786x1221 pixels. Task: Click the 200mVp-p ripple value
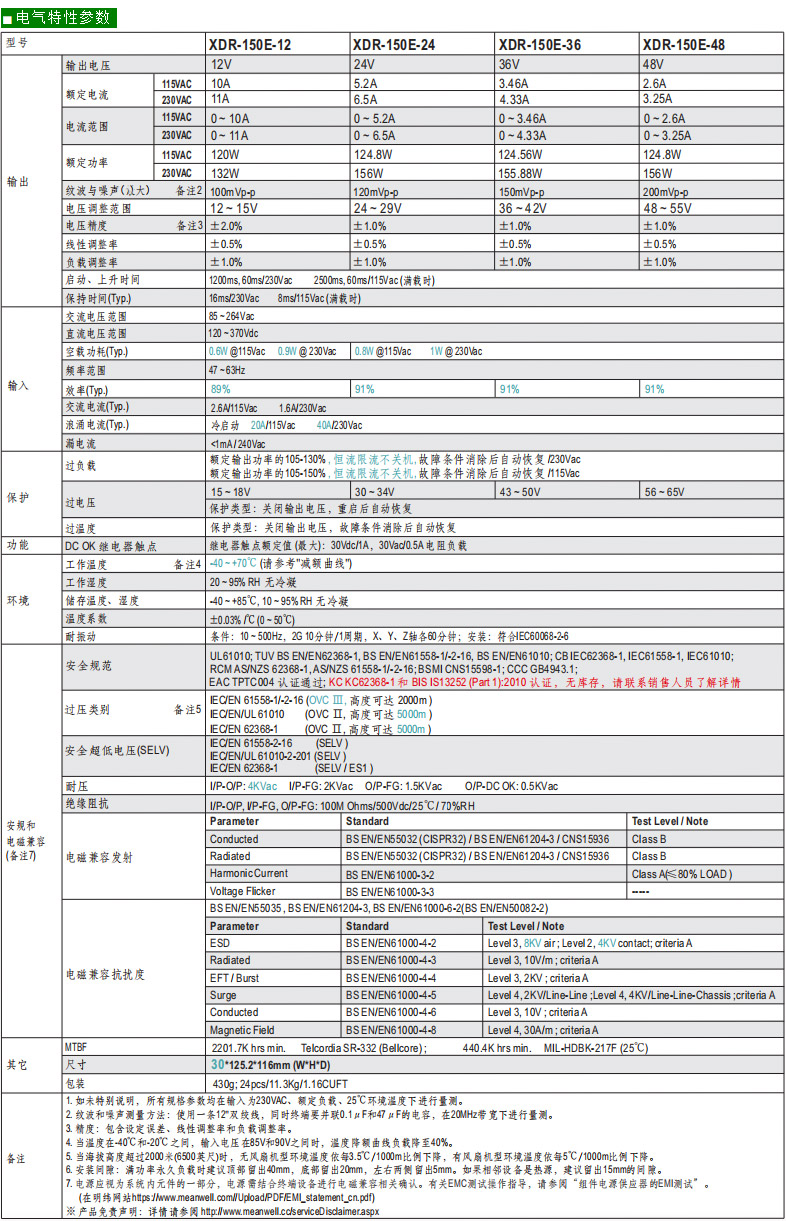(x=666, y=192)
